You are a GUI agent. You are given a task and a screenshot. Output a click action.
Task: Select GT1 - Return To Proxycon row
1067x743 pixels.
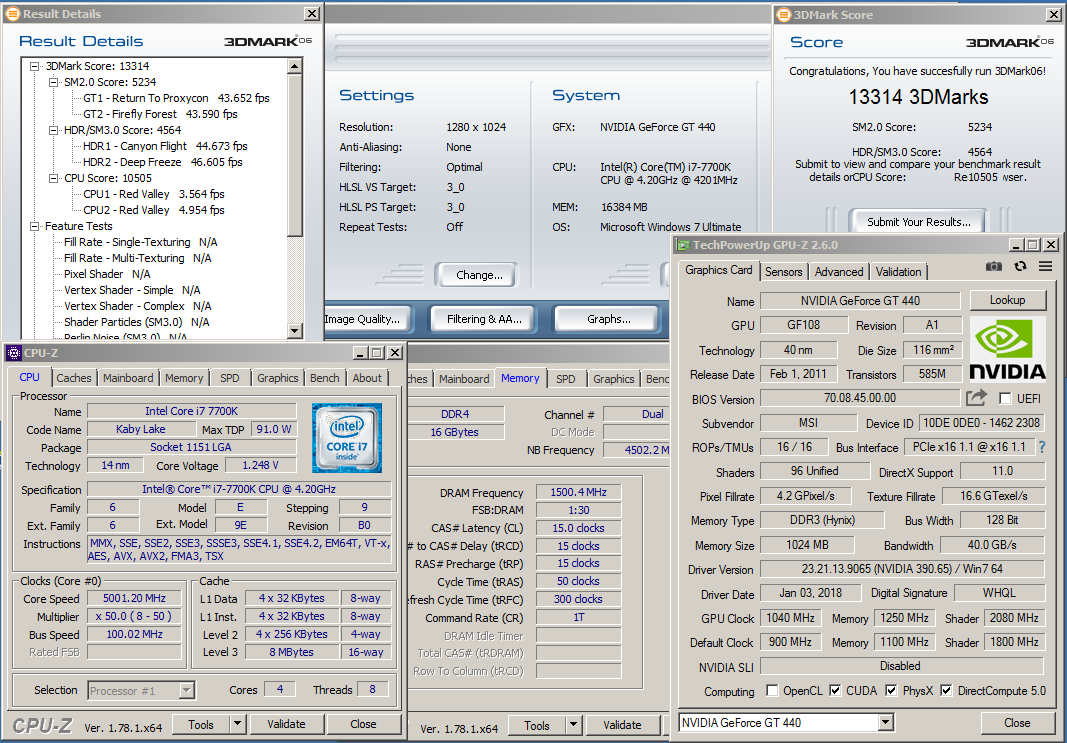(176, 98)
